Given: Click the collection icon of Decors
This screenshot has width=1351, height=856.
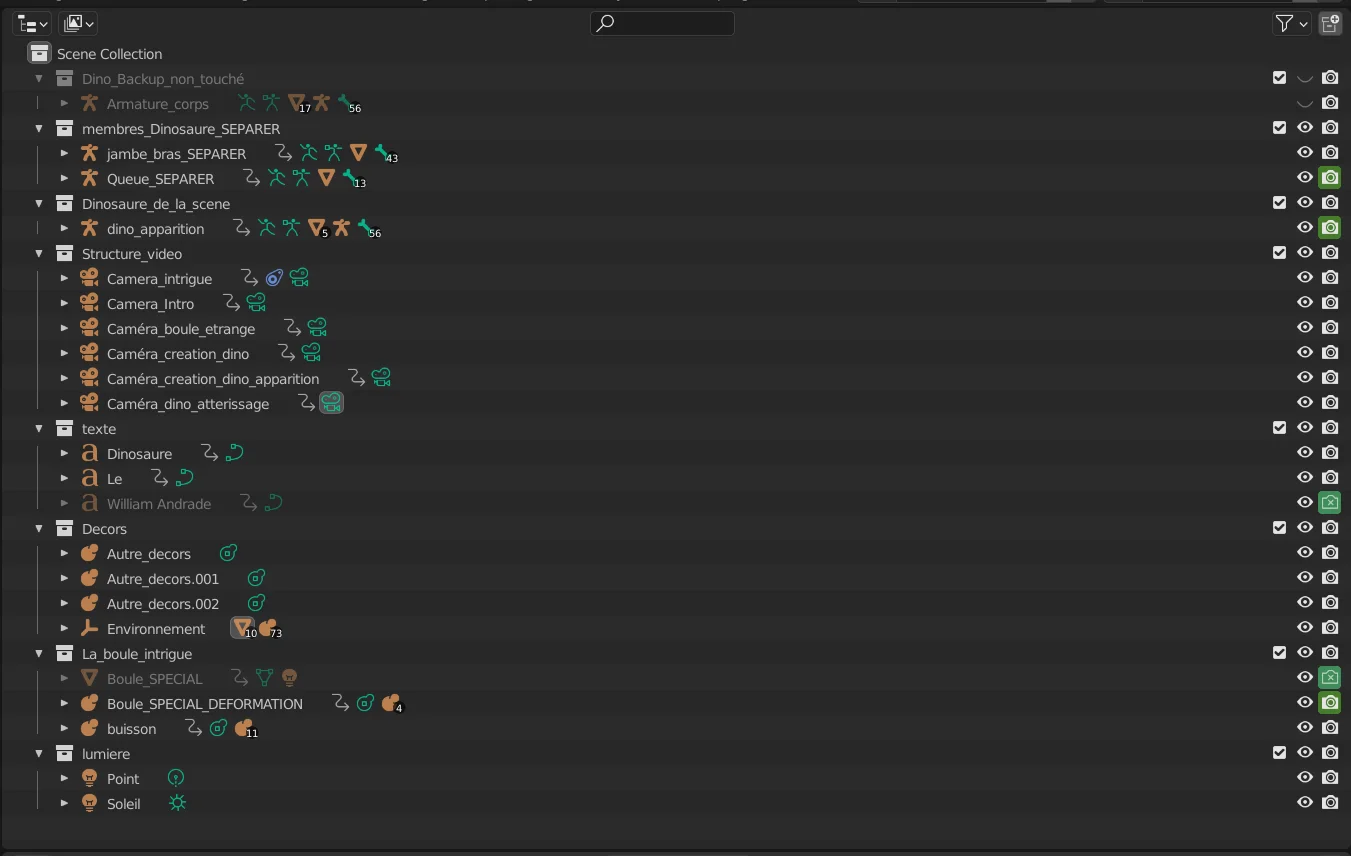Looking at the screenshot, I should pyautogui.click(x=64, y=529).
